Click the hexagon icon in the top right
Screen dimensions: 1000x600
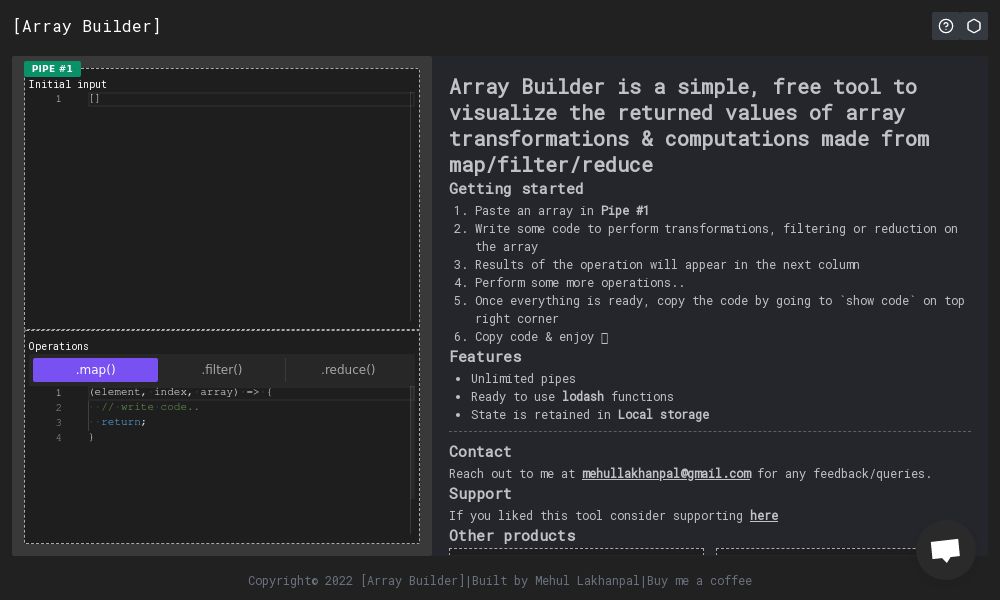pos(974,26)
